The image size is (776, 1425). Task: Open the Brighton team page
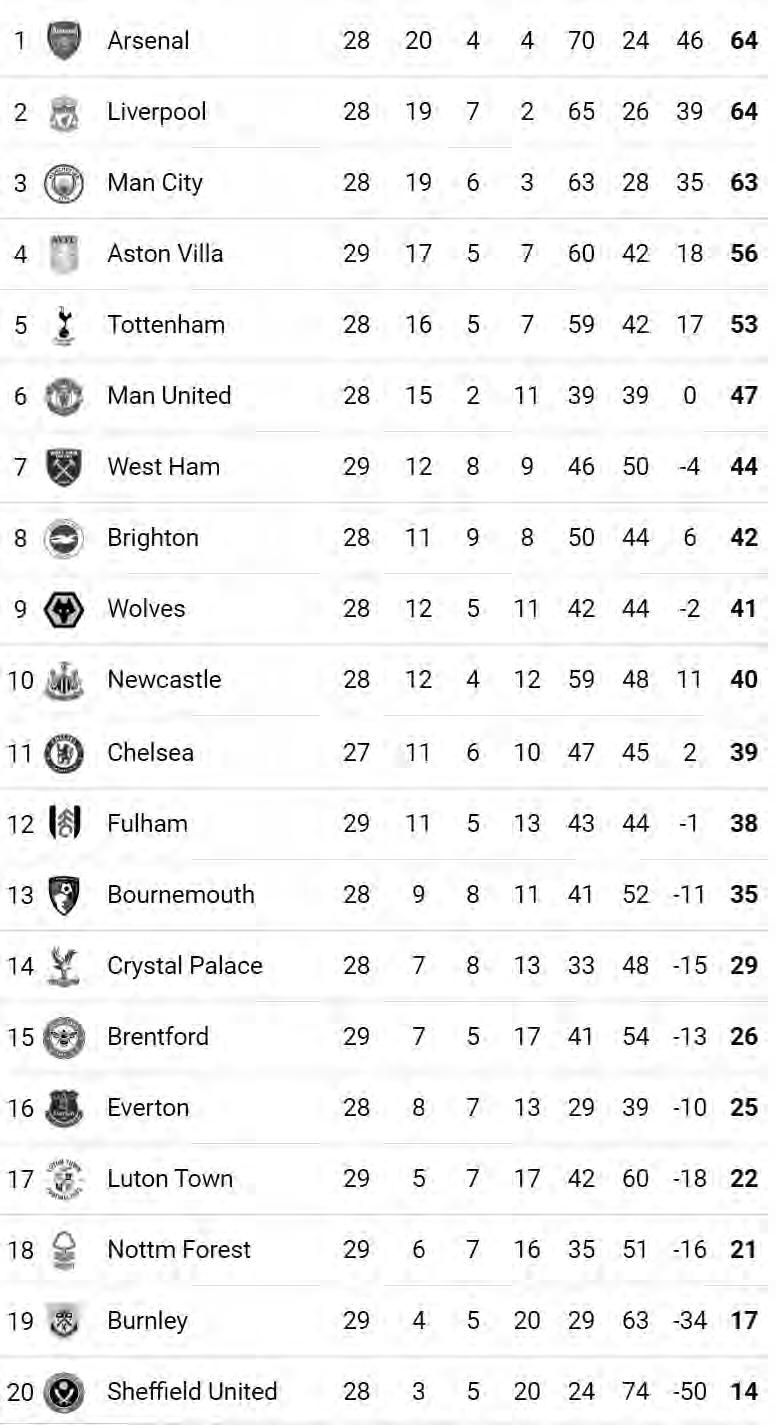tap(153, 538)
